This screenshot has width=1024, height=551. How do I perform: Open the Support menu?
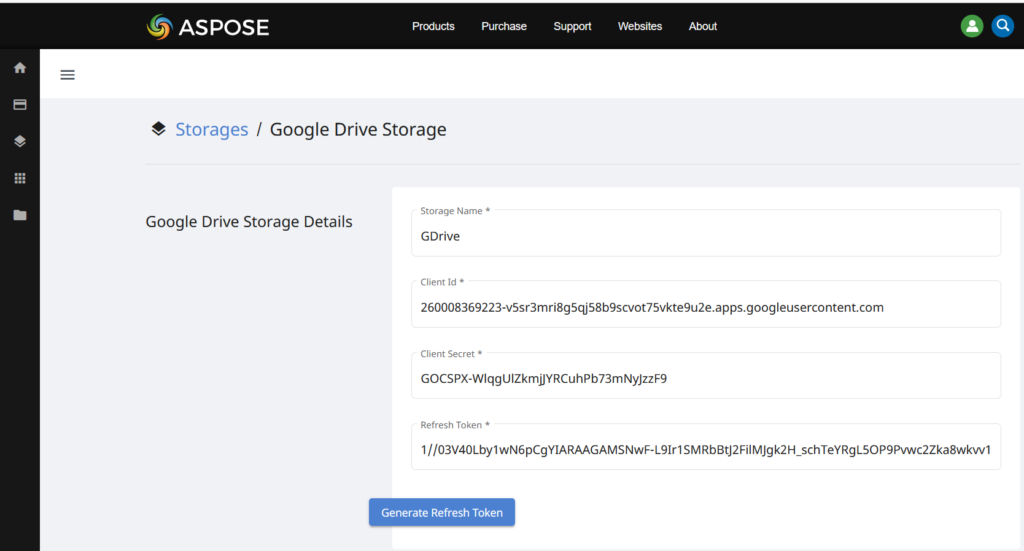(572, 27)
